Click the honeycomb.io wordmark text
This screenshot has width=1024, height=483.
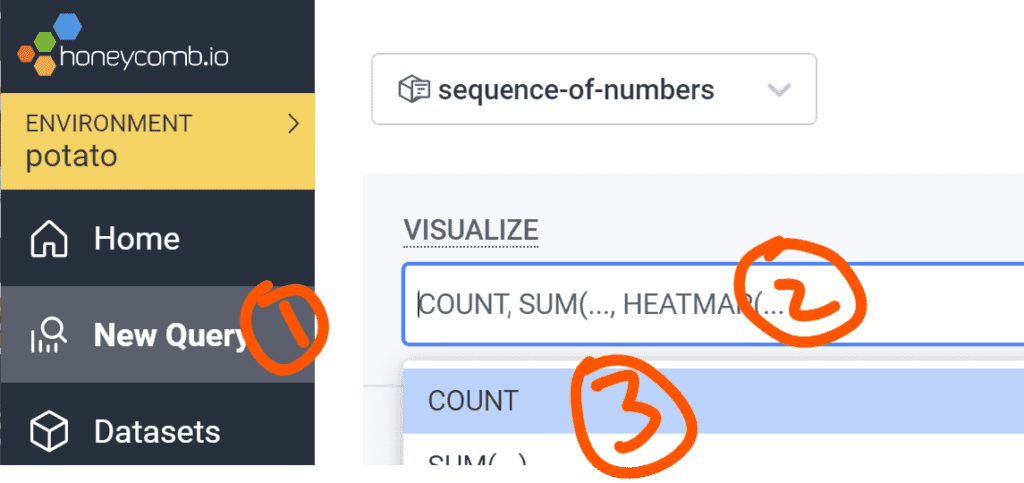point(147,56)
